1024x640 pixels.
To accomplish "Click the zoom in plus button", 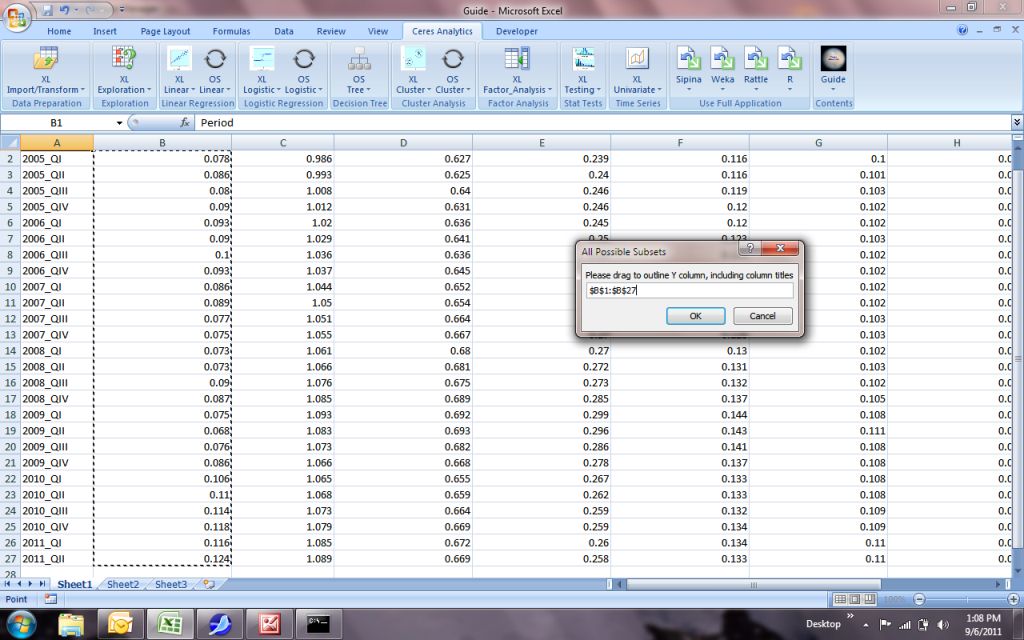I will pos(1014,599).
